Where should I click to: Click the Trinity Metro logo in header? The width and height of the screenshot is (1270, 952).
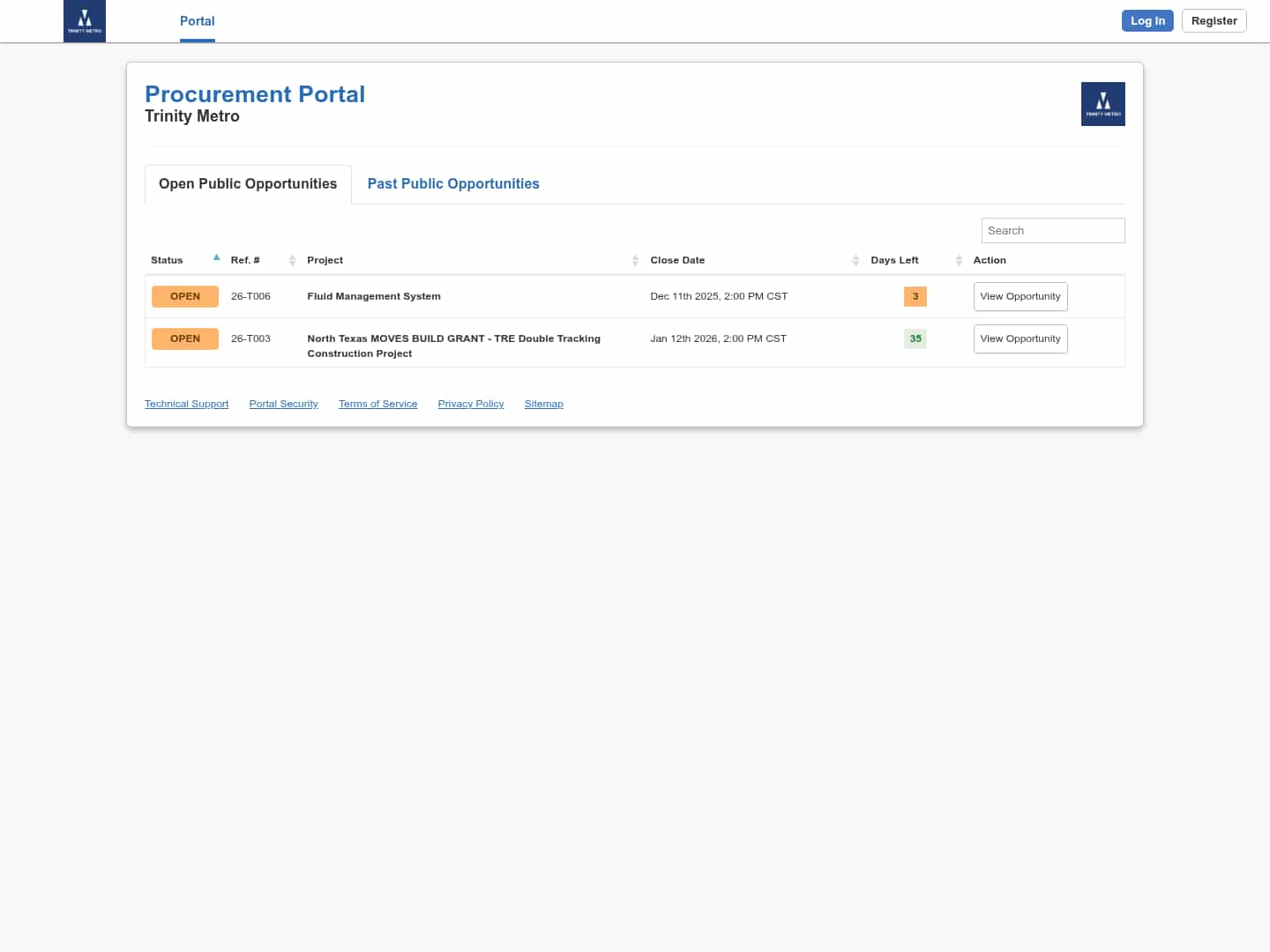point(85,21)
